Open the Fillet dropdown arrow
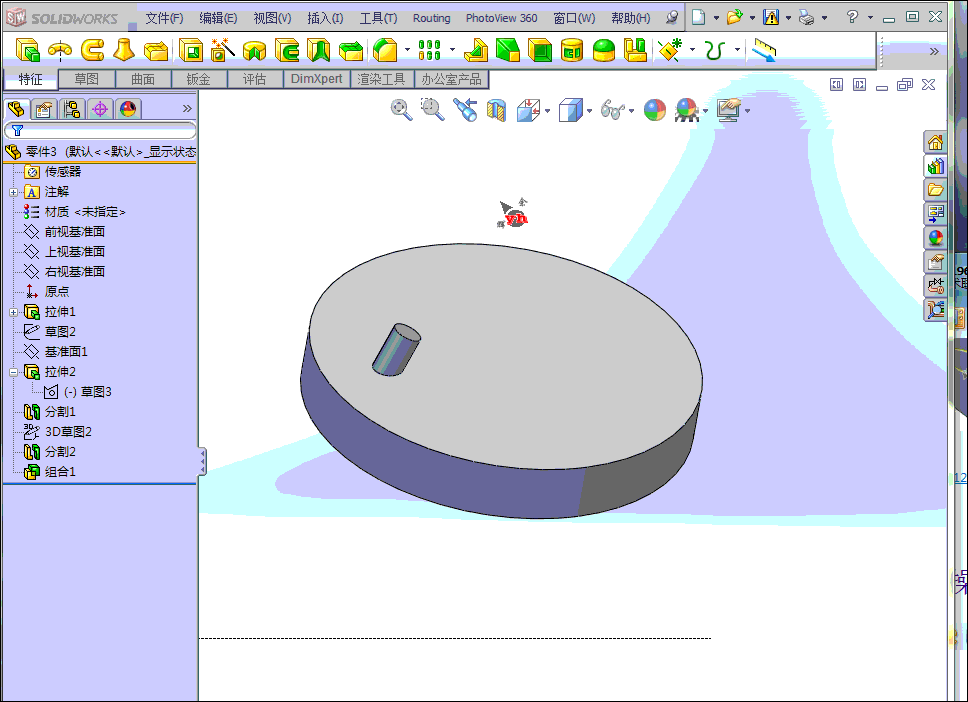The image size is (968, 702). [407, 50]
